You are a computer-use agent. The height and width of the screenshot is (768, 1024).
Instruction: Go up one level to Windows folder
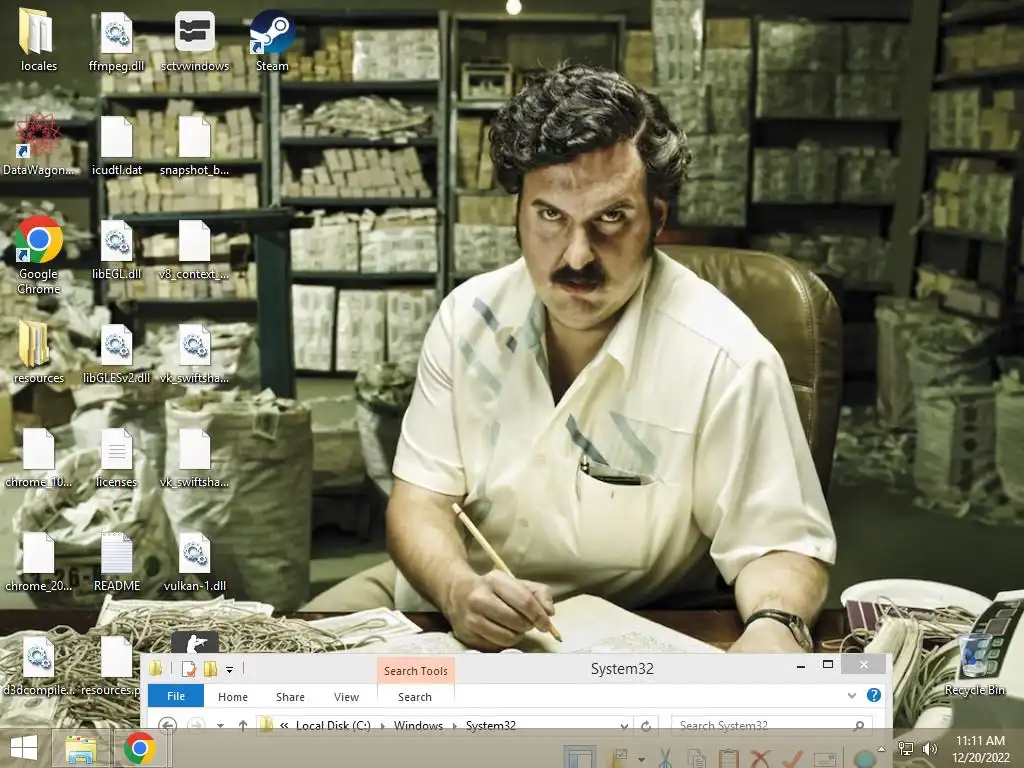point(242,726)
